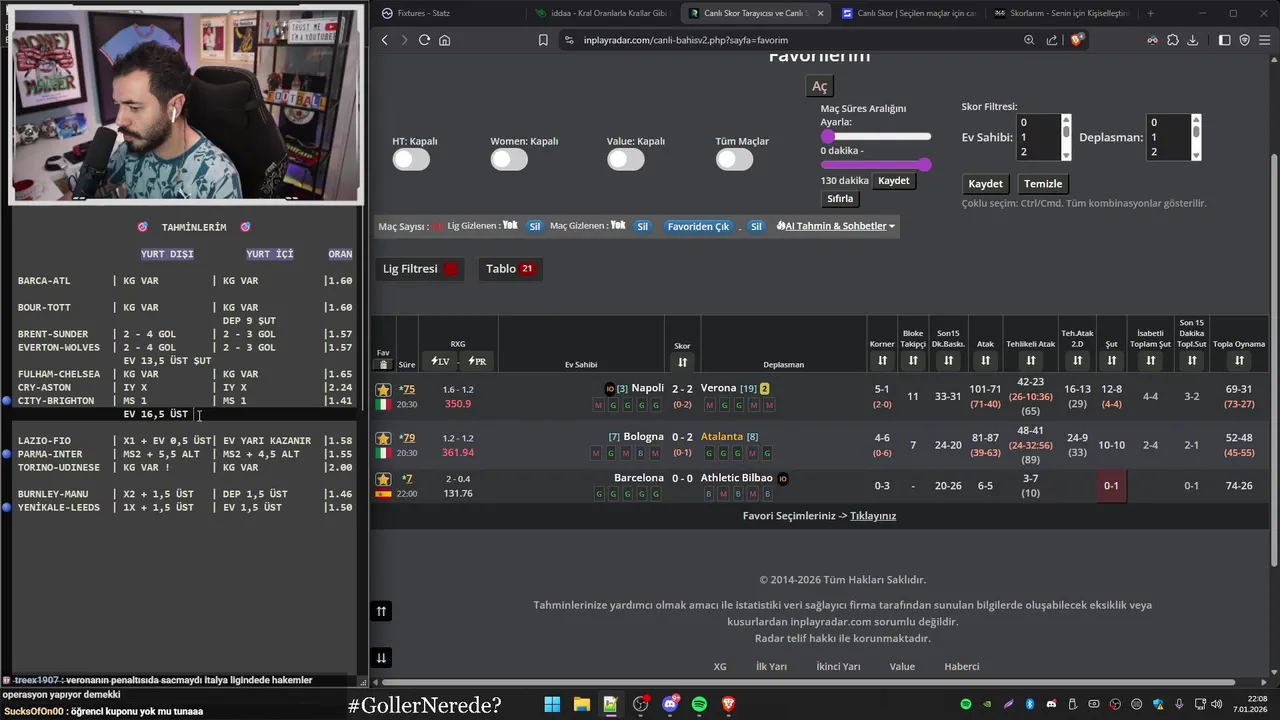Click the share icon in address bar
This screenshot has width=1280, height=720.
[x=1052, y=40]
